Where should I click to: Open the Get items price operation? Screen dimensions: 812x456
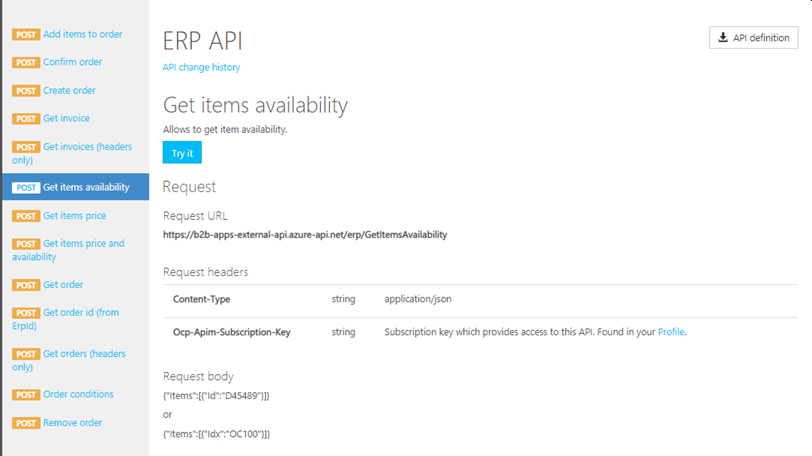(74, 216)
